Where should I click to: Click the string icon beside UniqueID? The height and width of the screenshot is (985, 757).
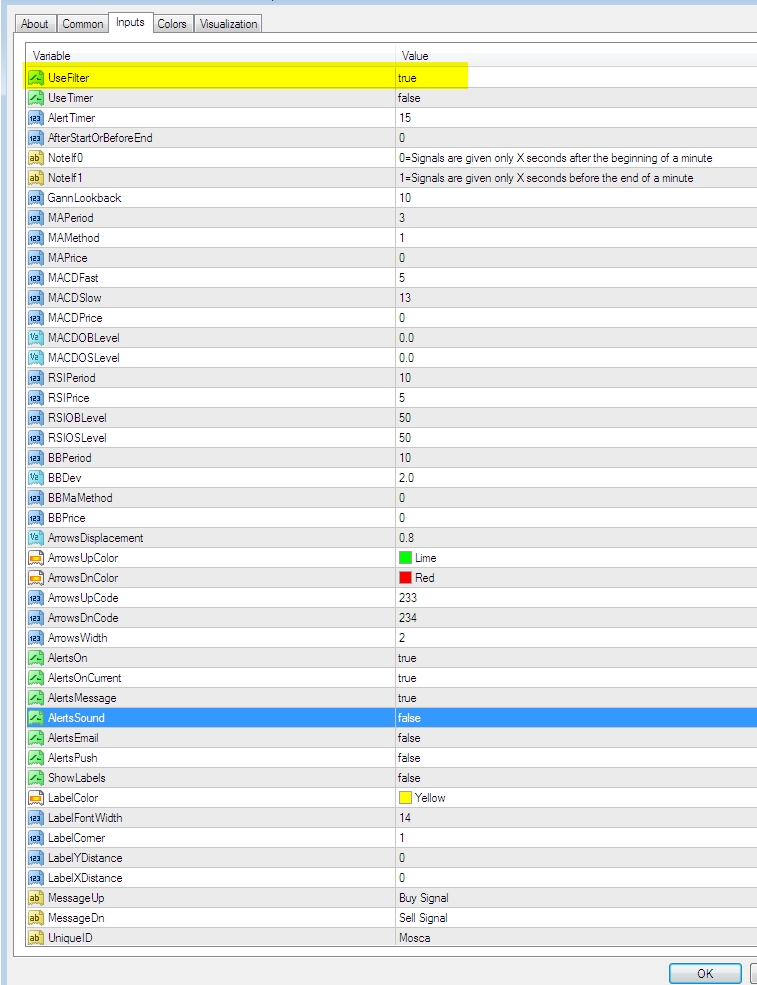pyautogui.click(x=36, y=938)
